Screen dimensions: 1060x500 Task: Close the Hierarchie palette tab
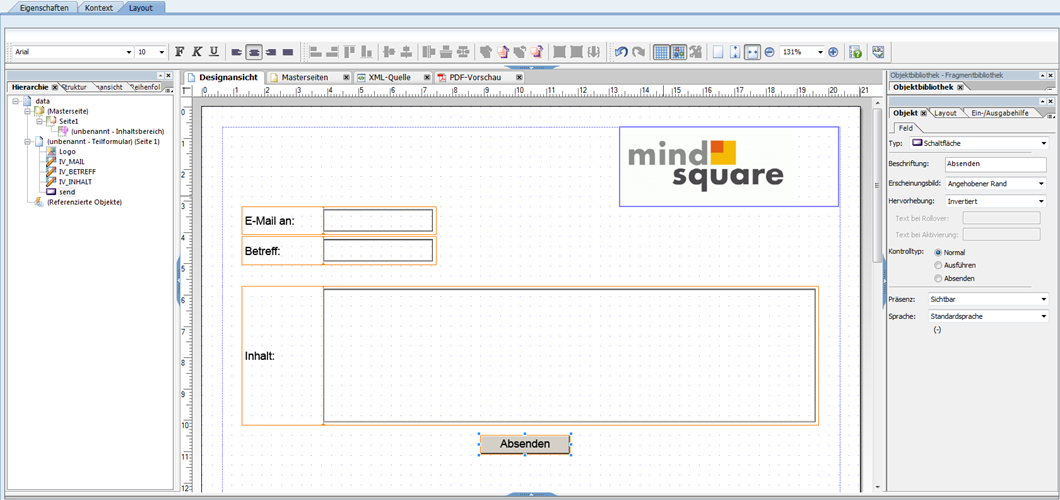click(x=55, y=87)
